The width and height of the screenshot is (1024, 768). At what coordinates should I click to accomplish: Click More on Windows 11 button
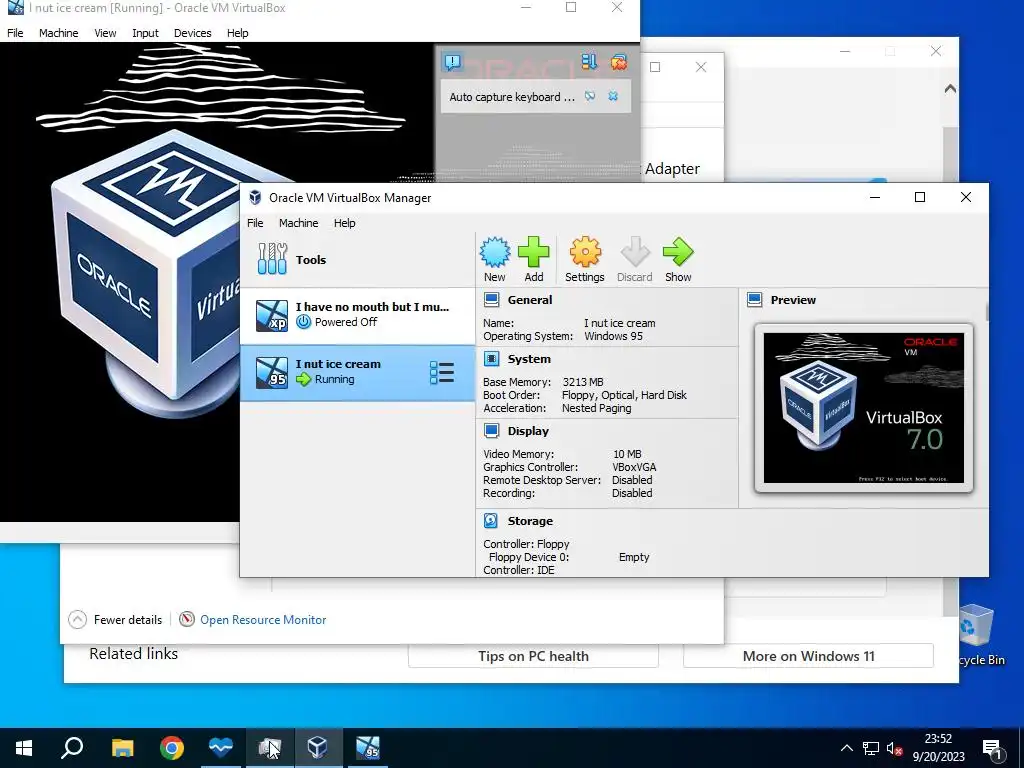coord(808,656)
